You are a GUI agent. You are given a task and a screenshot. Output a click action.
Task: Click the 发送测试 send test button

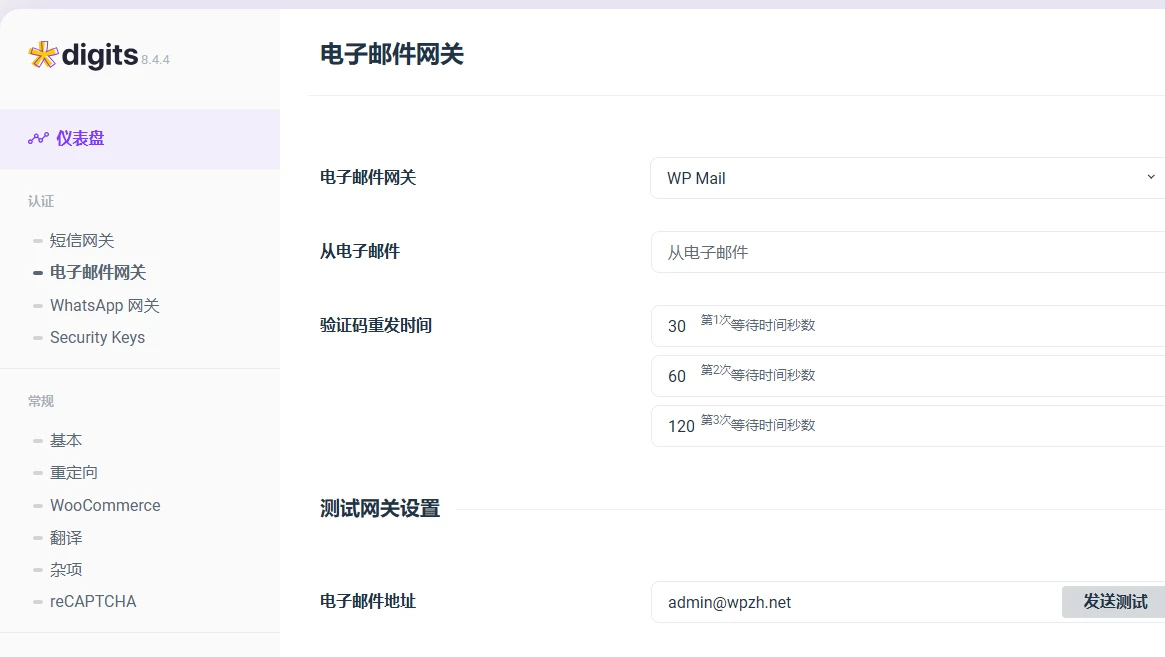[1113, 601]
